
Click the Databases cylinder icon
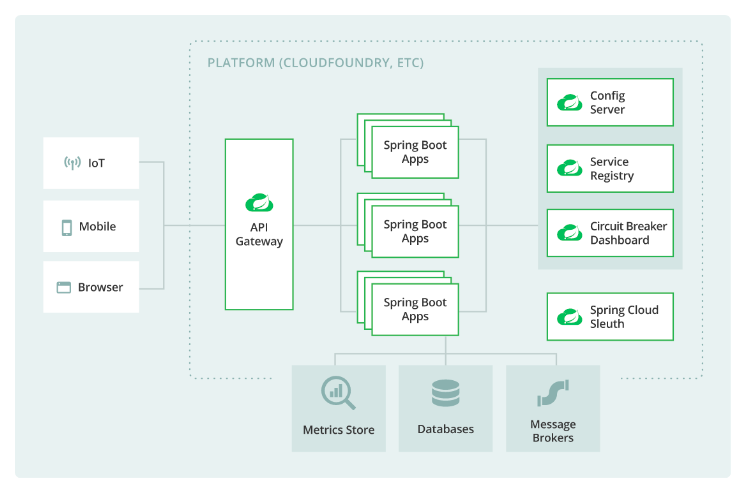[x=445, y=393]
